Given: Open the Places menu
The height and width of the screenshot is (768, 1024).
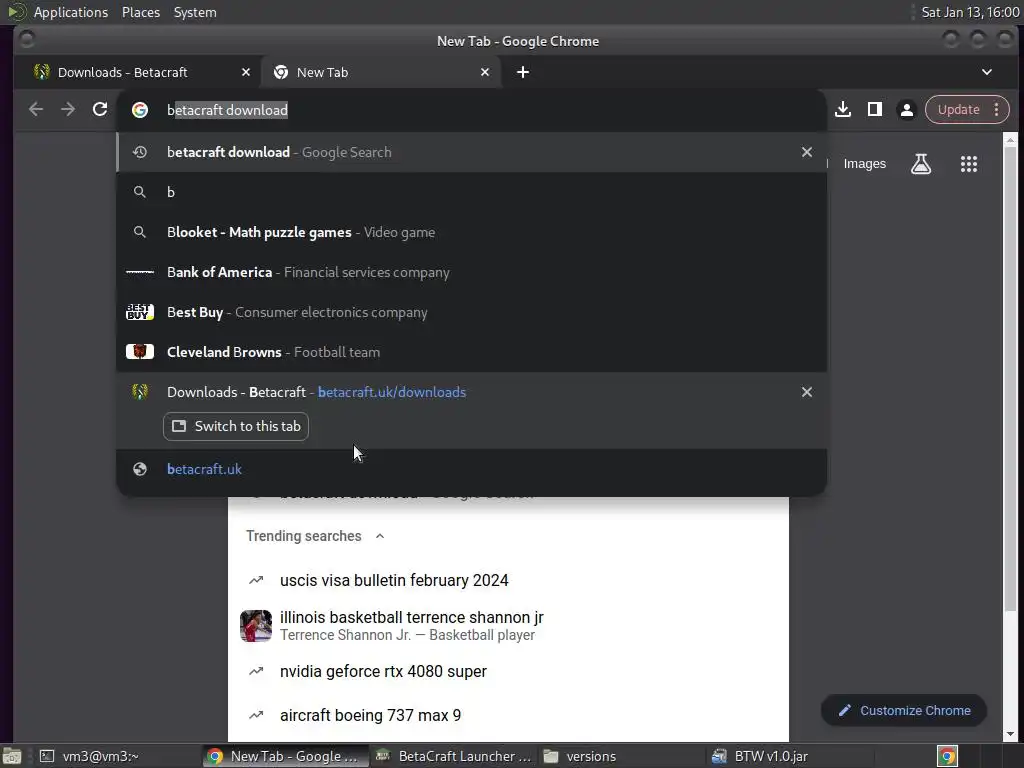Looking at the screenshot, I should 141,12.
